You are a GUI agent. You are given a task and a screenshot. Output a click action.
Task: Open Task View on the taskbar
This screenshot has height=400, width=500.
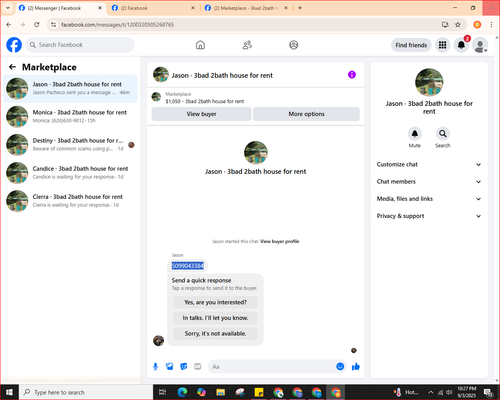click(163, 392)
